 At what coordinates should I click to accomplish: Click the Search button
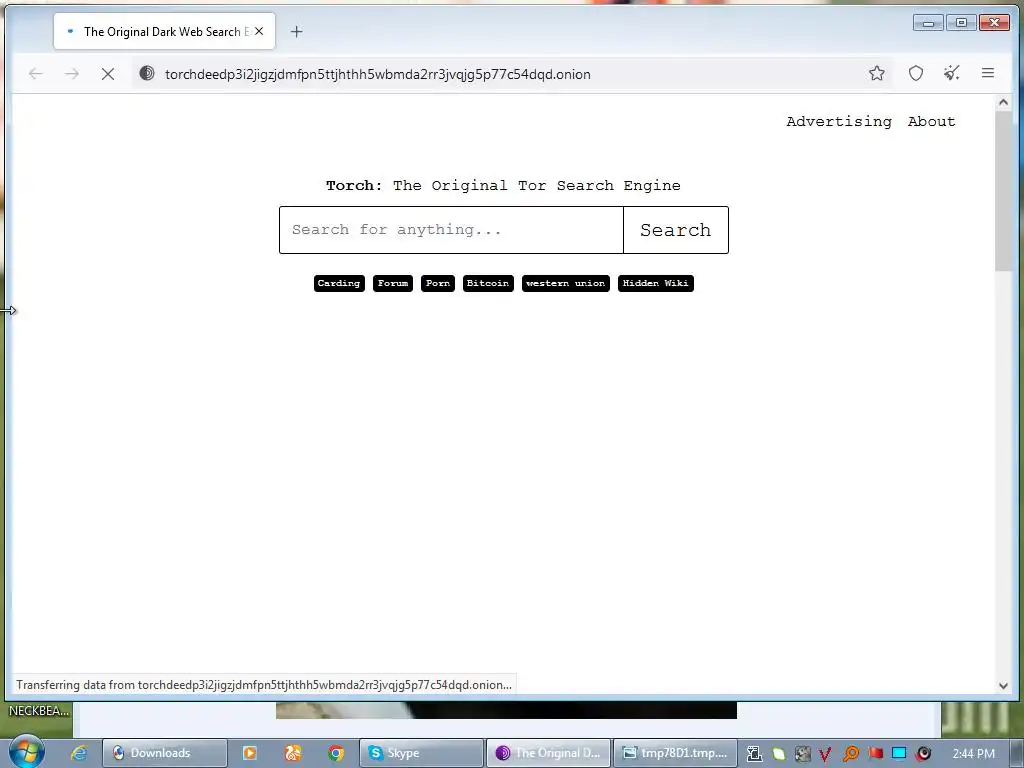click(676, 230)
